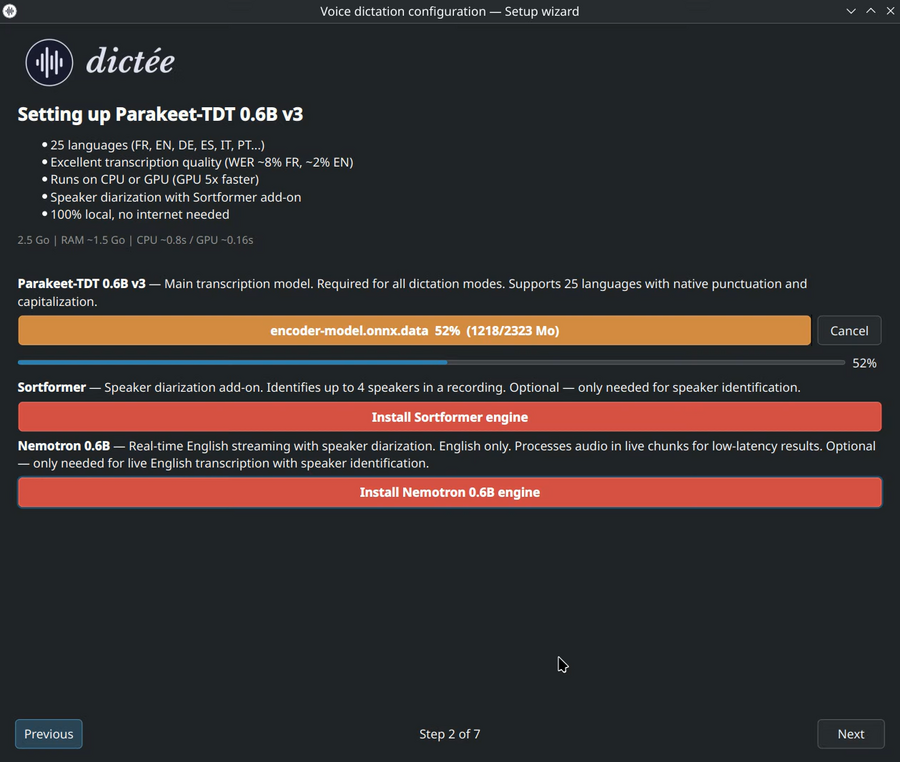Maximize the setup wizard window

point(871,11)
